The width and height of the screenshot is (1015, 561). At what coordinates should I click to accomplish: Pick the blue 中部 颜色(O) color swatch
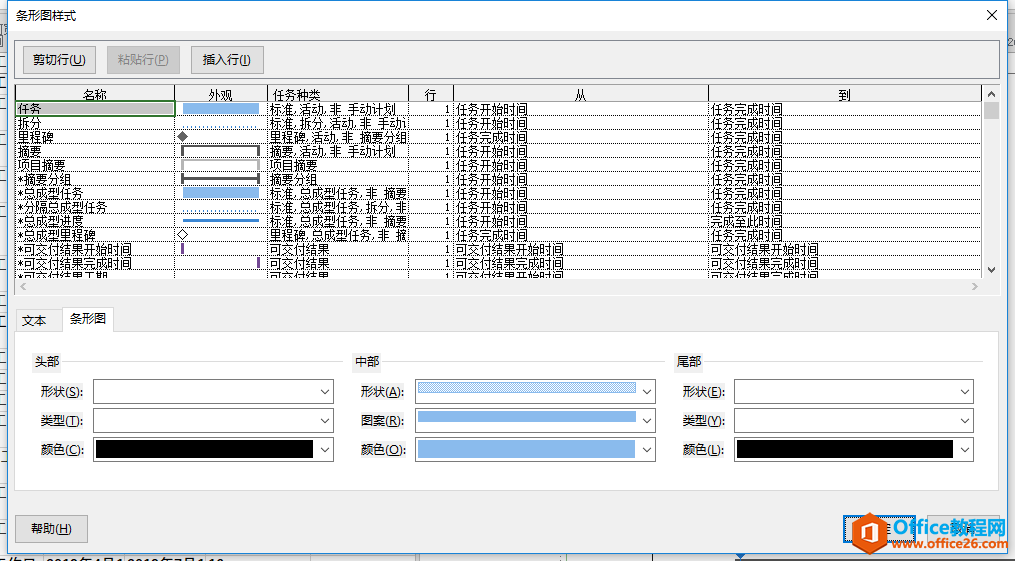[526, 450]
